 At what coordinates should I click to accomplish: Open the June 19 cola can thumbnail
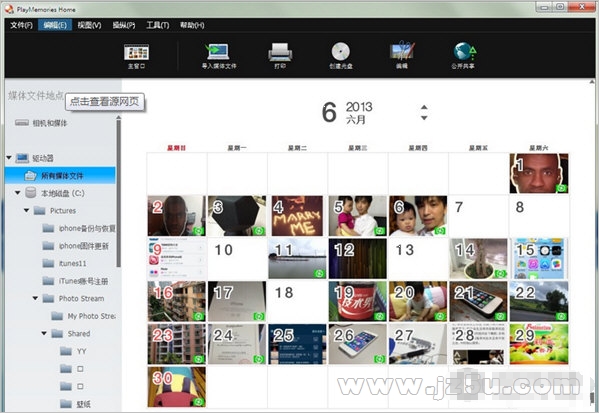click(x=358, y=301)
